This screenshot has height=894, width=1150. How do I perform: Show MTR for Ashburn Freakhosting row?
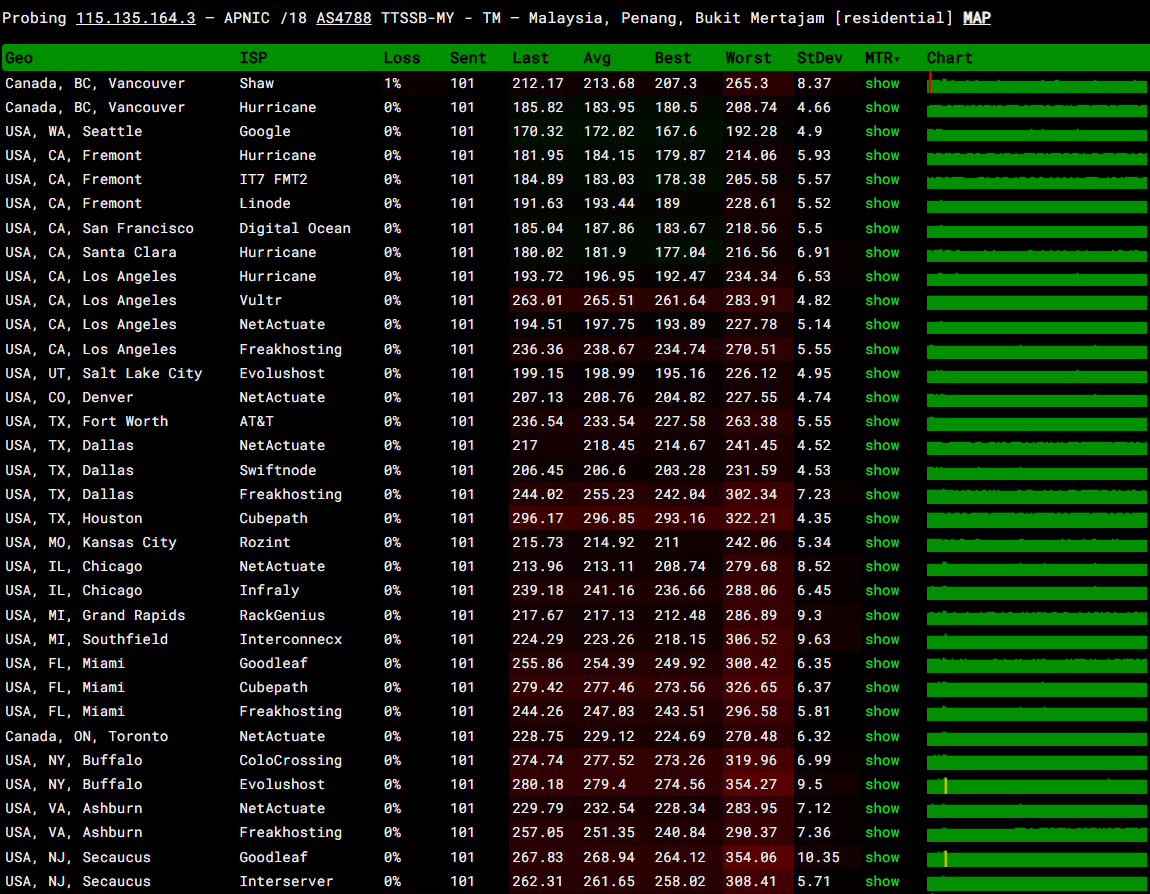pyautogui.click(x=882, y=834)
